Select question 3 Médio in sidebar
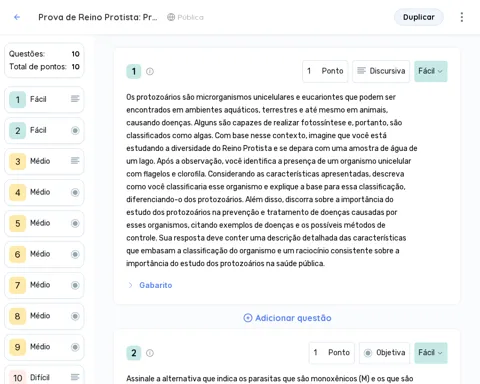 [44, 161]
